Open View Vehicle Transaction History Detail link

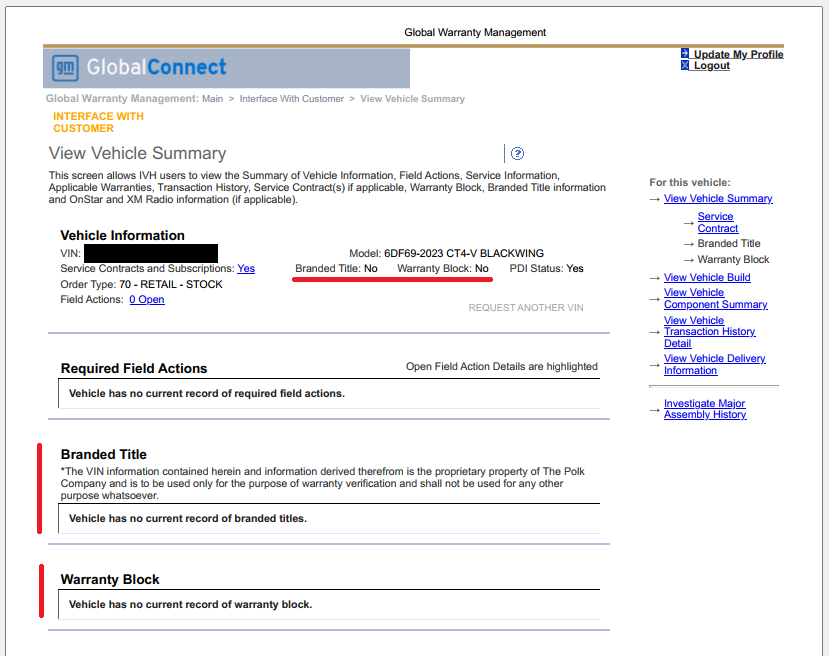(710, 332)
